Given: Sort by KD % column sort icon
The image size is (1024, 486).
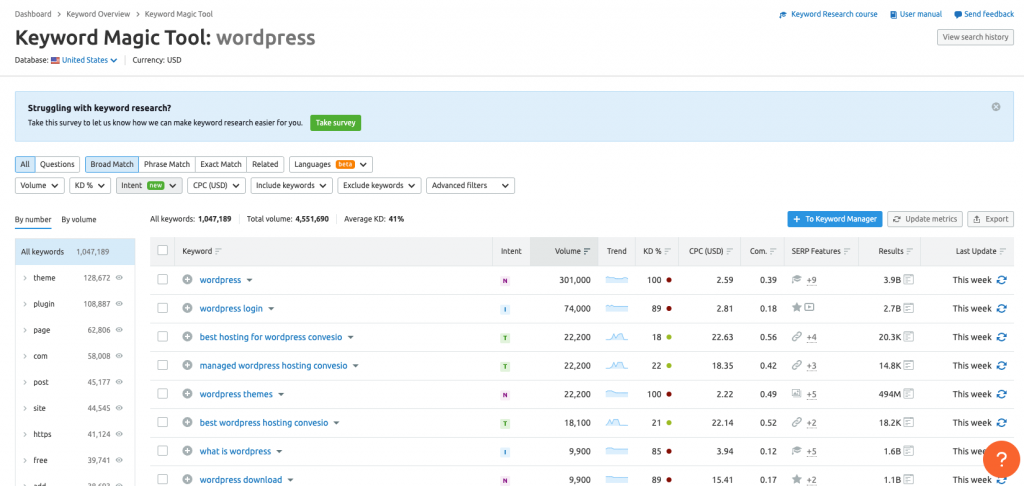Looking at the screenshot, I should 667,251.
